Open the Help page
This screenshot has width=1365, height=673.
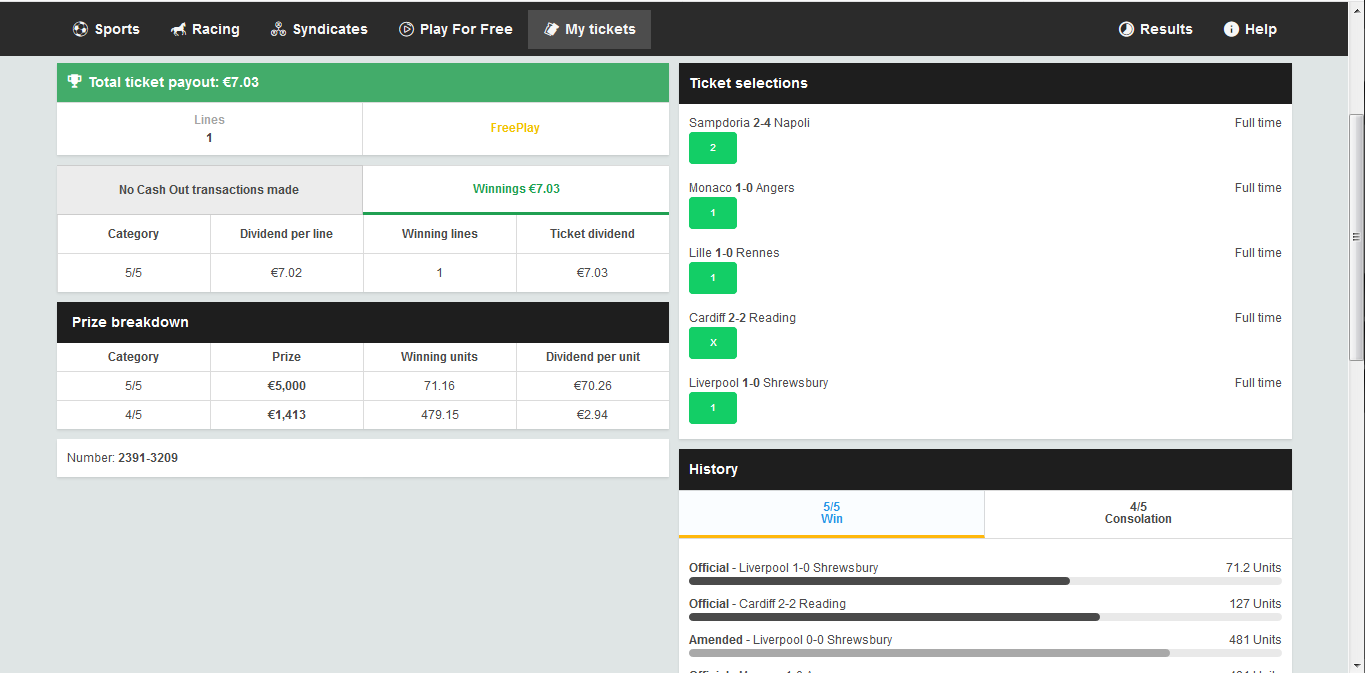[x=1250, y=29]
